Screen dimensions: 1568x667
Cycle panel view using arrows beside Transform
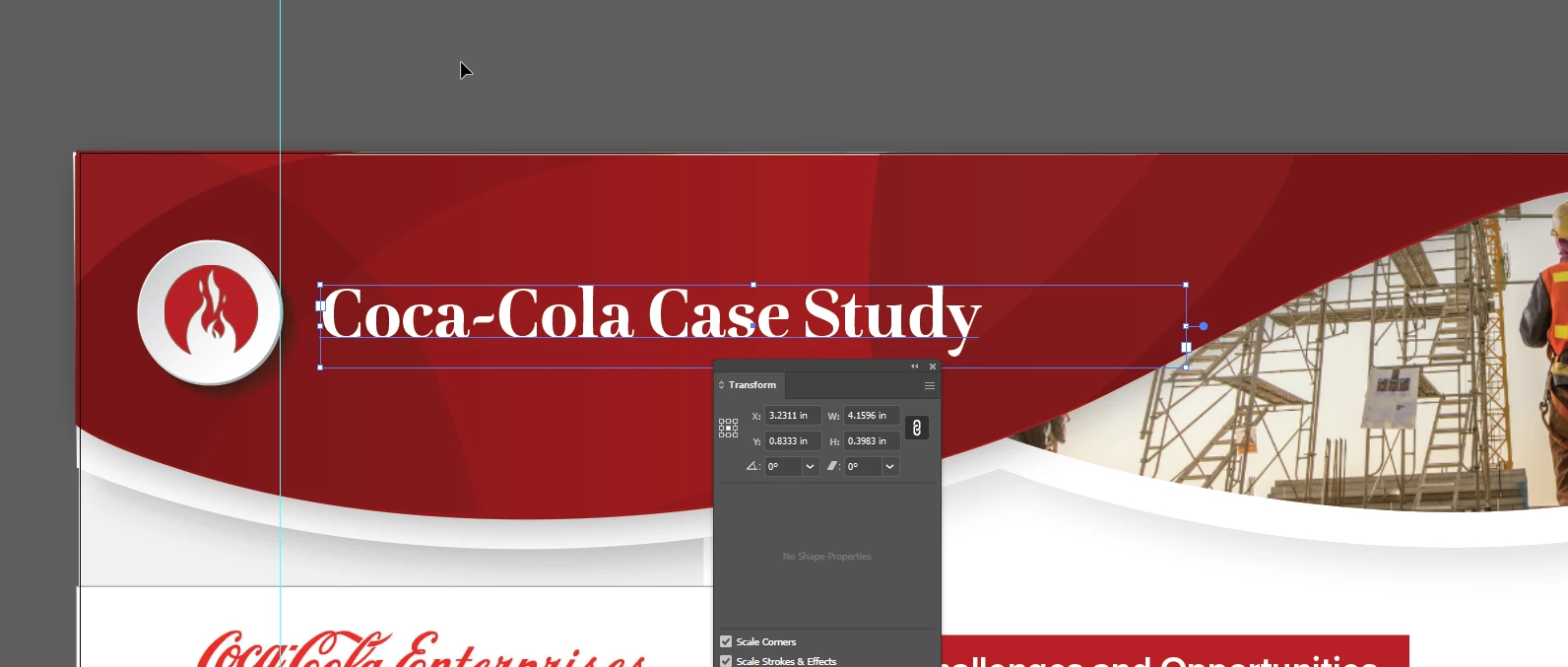[x=721, y=385]
